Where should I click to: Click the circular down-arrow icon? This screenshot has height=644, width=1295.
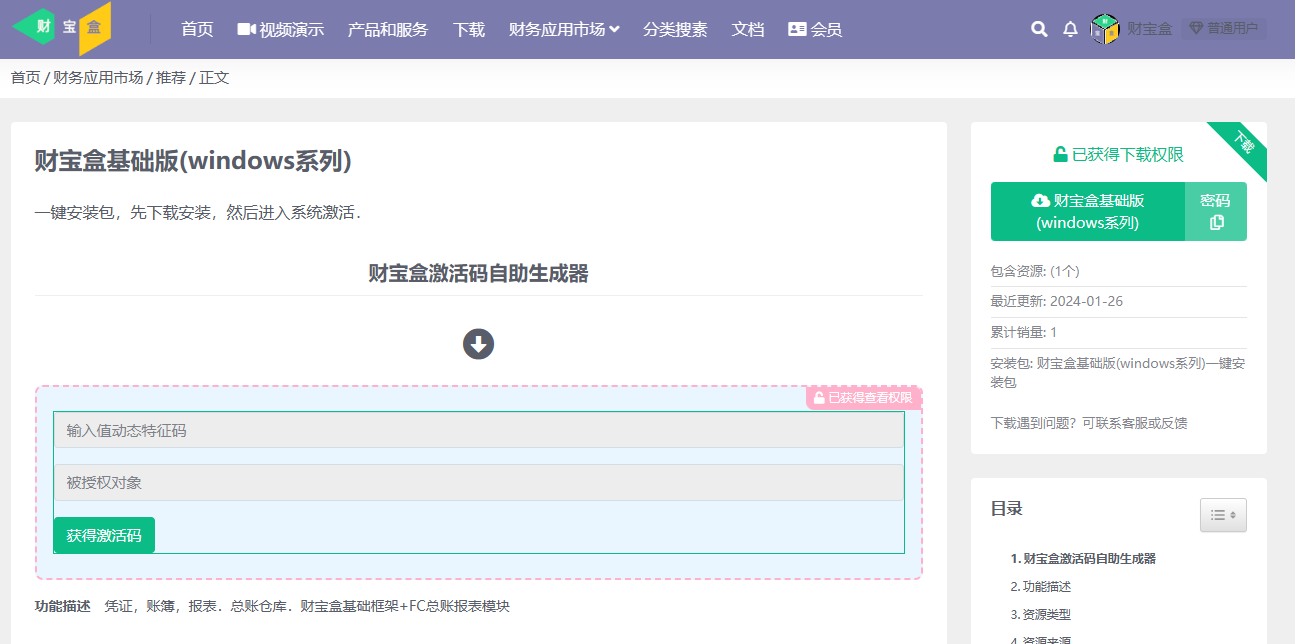click(478, 344)
